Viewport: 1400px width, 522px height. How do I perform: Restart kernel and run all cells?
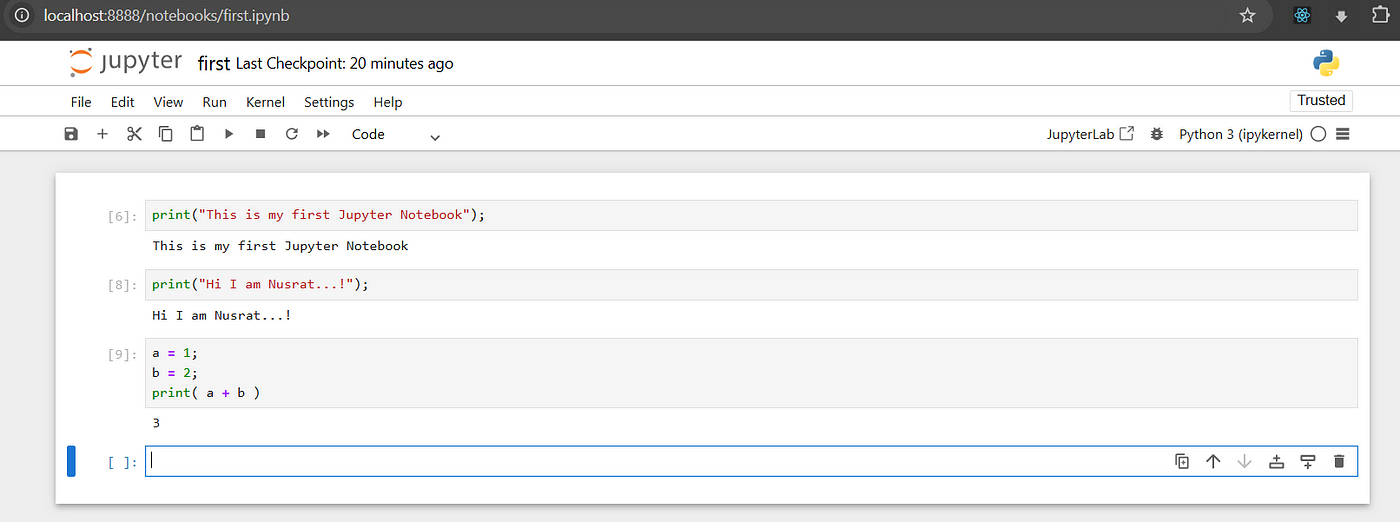[323, 134]
